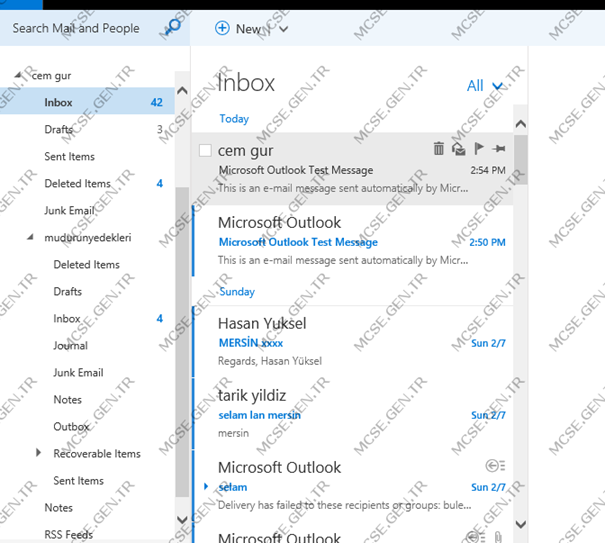Viewport: 605px width, 543px height.
Task: Click the folder pane scrollbar thumb
Action: (182, 342)
